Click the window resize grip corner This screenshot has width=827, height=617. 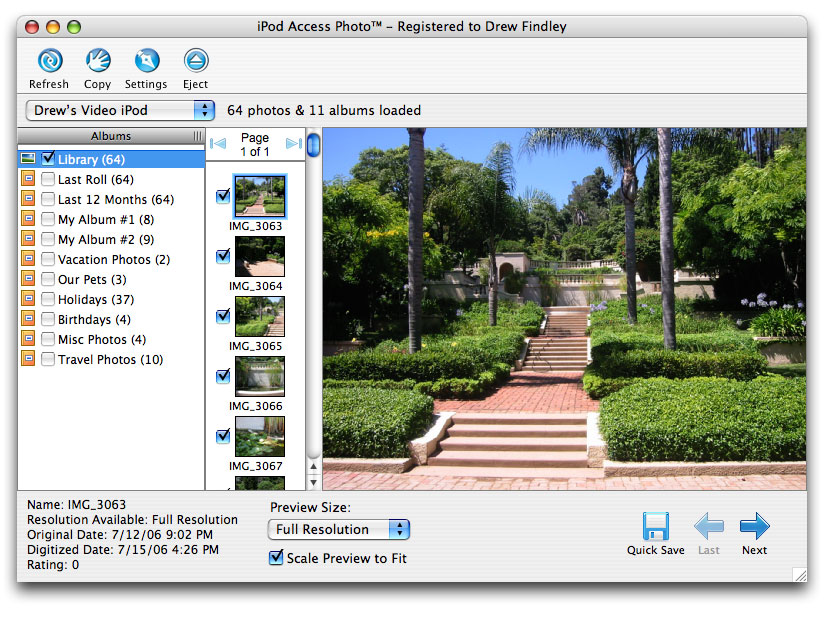pos(800,574)
